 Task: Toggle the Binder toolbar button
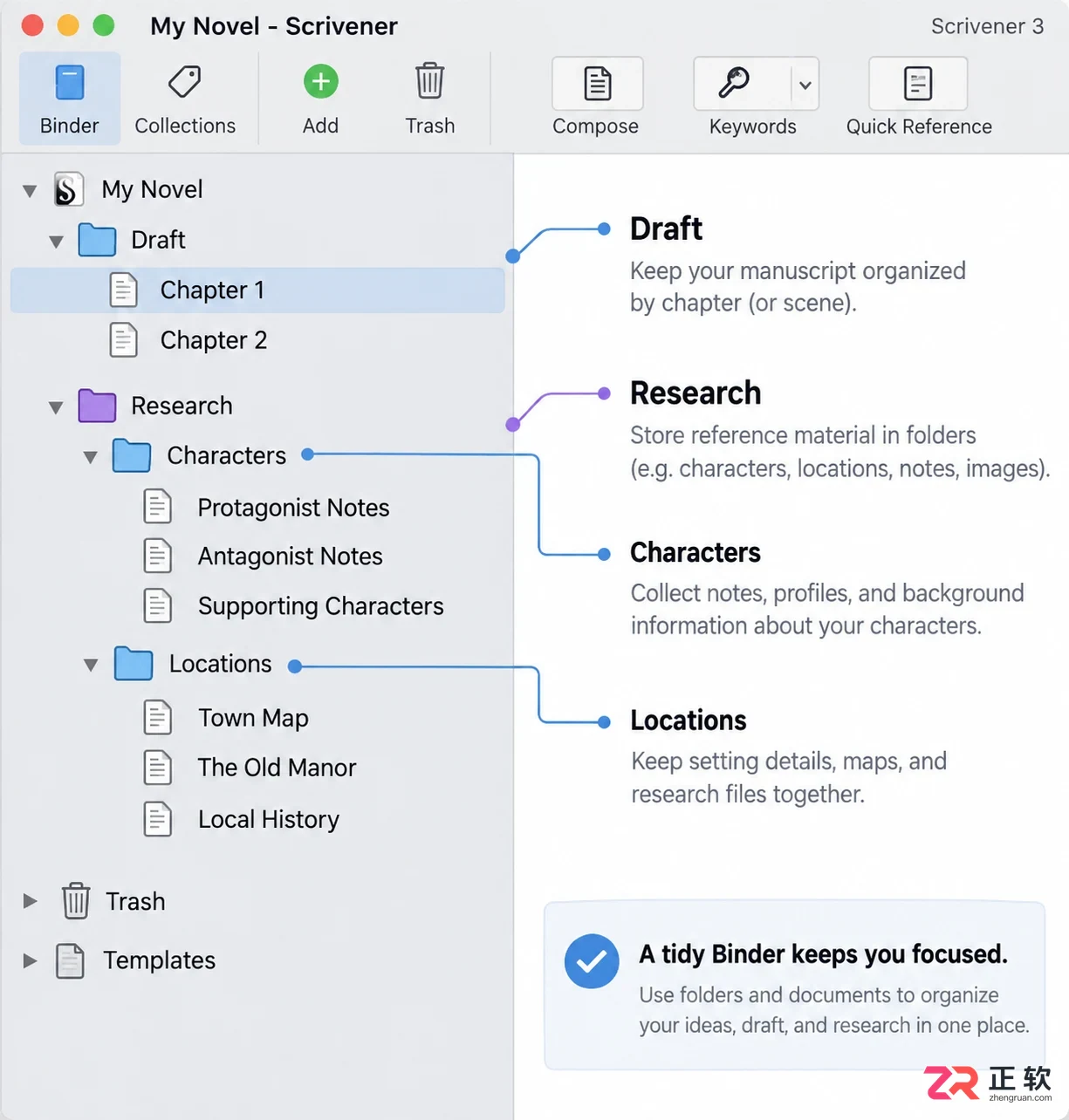point(70,99)
